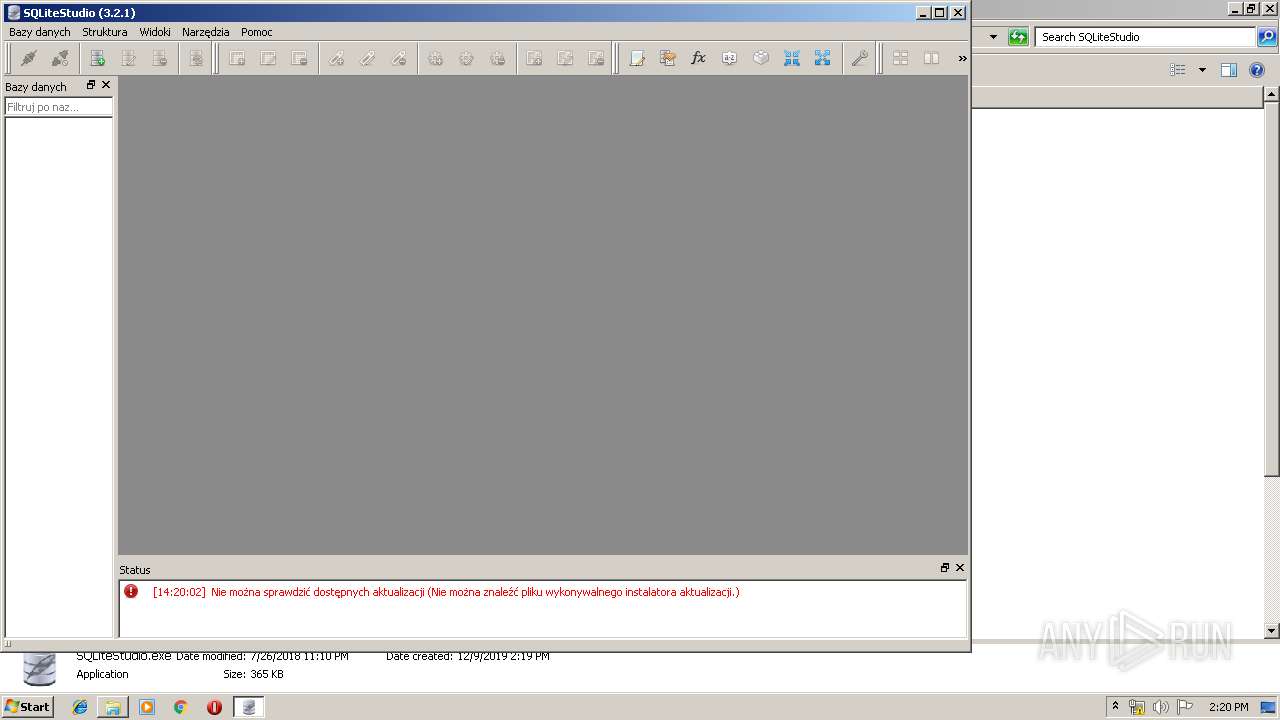Click the Windows Start button

click(x=28, y=706)
